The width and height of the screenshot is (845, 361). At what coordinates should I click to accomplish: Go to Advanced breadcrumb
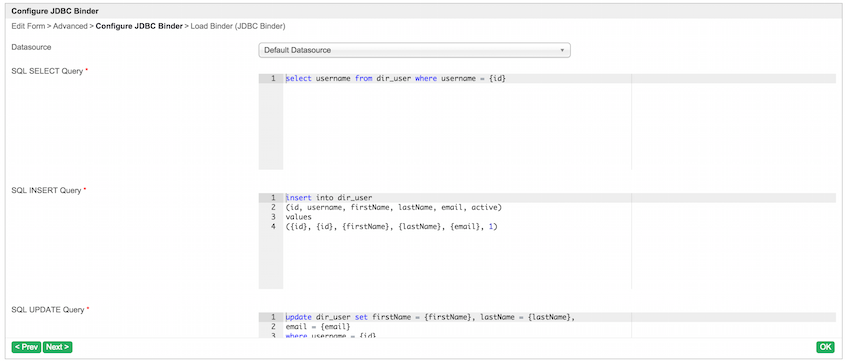coord(70,26)
